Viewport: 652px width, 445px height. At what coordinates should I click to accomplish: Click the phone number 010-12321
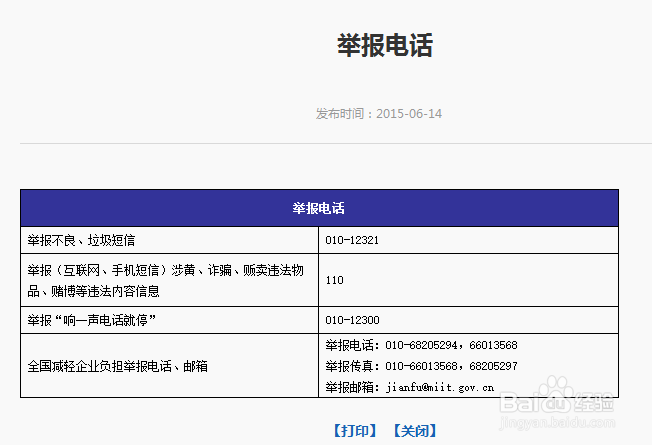(x=352, y=240)
